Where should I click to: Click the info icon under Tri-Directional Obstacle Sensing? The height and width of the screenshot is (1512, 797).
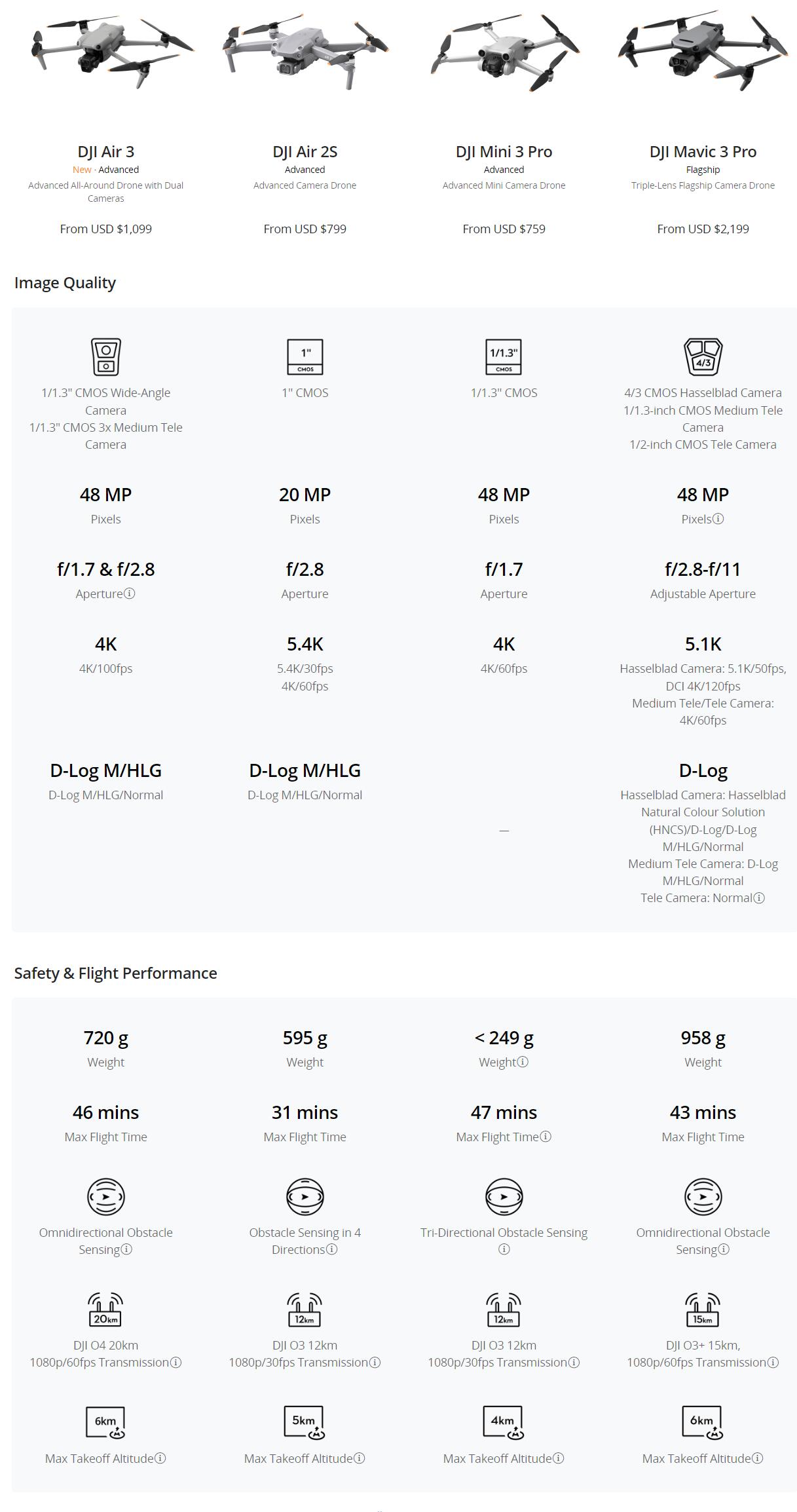point(504,1249)
